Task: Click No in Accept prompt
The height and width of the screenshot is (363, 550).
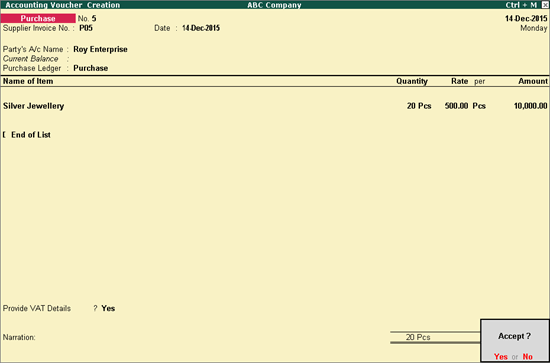Action: click(528, 357)
